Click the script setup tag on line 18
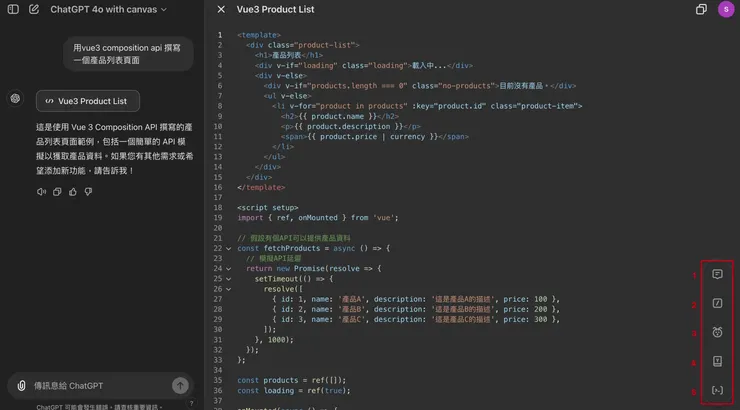 point(268,208)
